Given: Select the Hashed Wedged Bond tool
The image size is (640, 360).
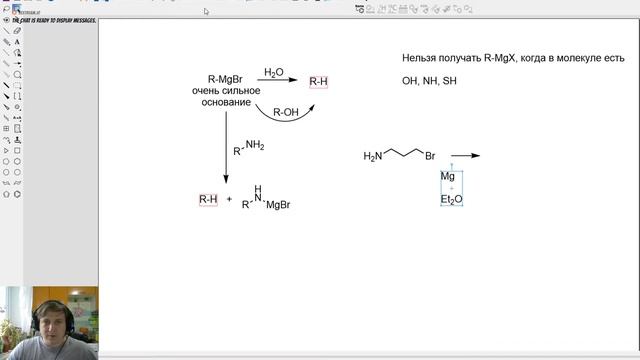Looking at the screenshot, I should 6,75.
